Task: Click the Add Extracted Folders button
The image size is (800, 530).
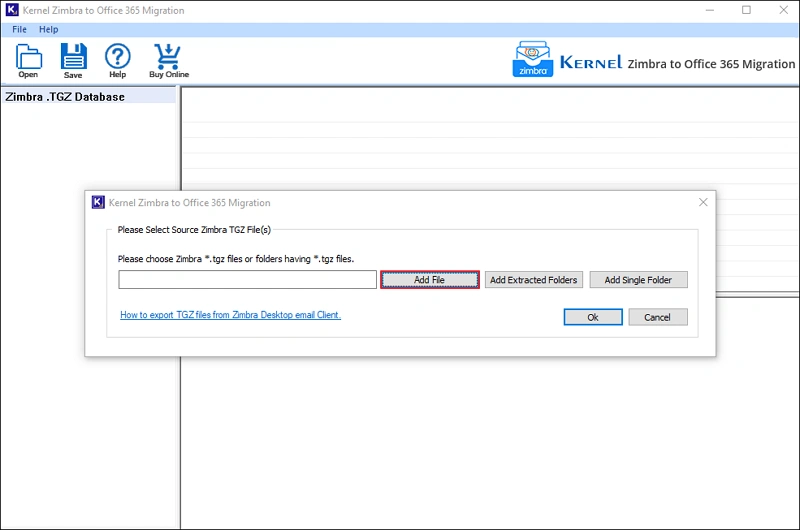Action: coord(534,280)
